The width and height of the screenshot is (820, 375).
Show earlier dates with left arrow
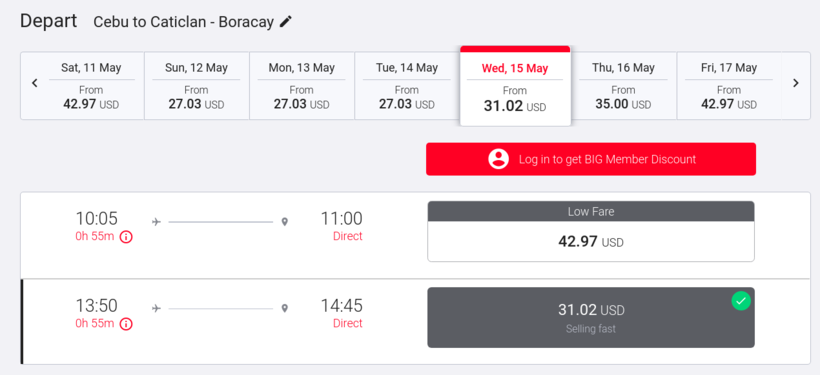pos(35,83)
